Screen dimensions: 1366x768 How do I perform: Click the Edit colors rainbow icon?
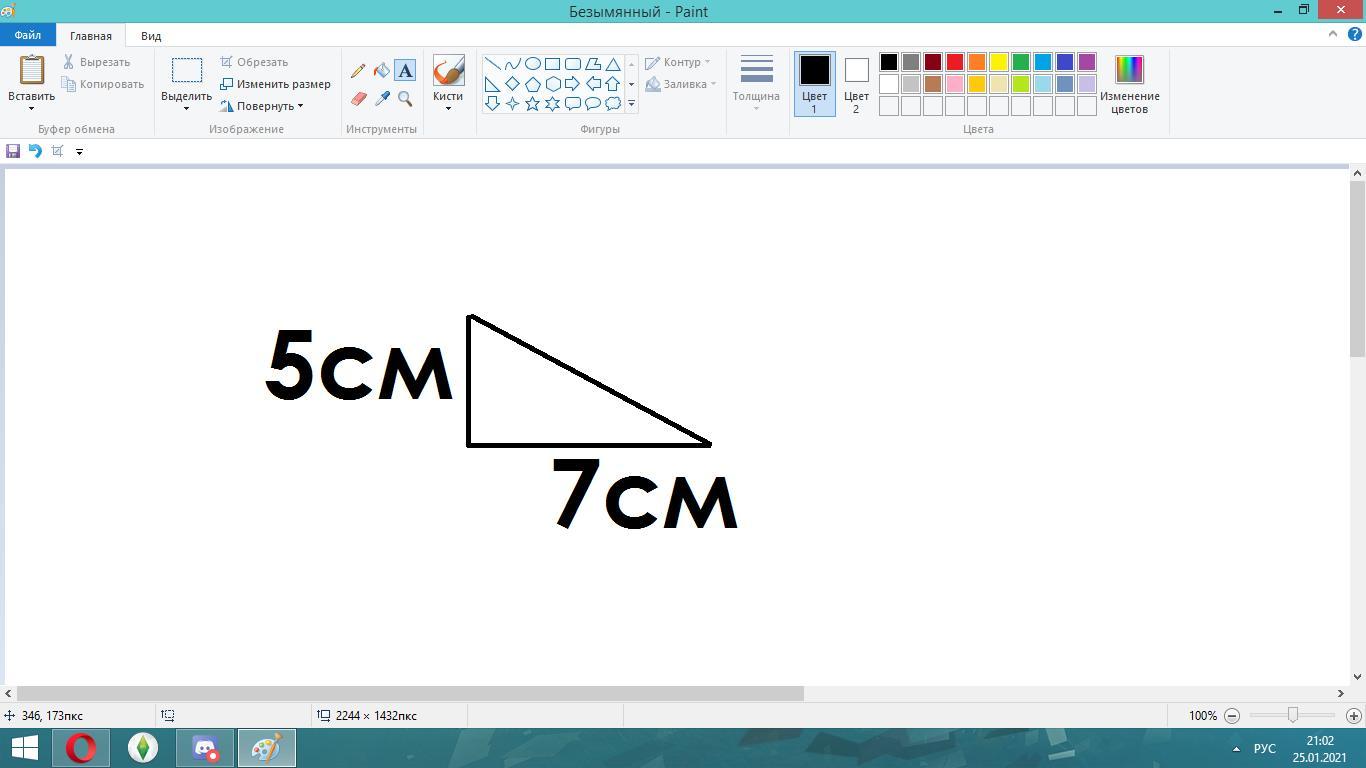click(x=1129, y=69)
